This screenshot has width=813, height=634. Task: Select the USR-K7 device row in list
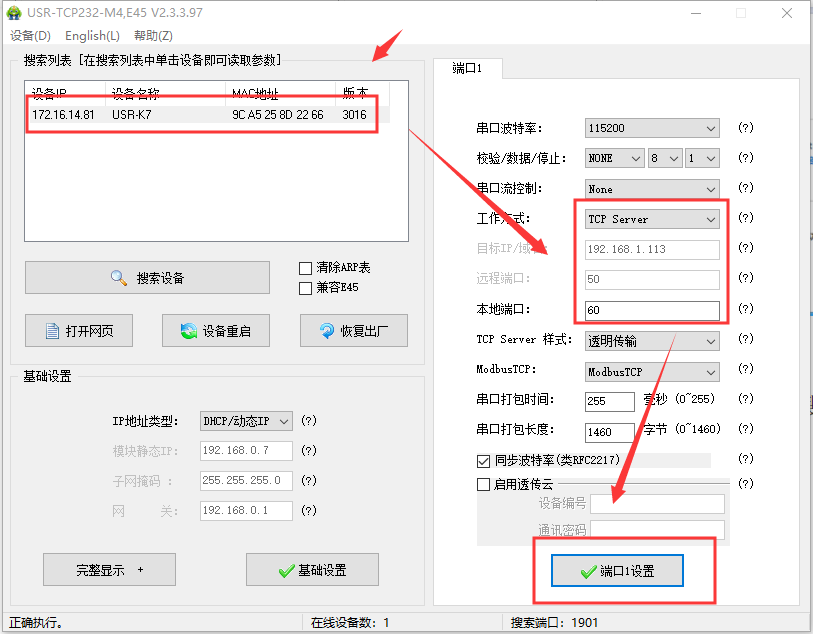200,115
